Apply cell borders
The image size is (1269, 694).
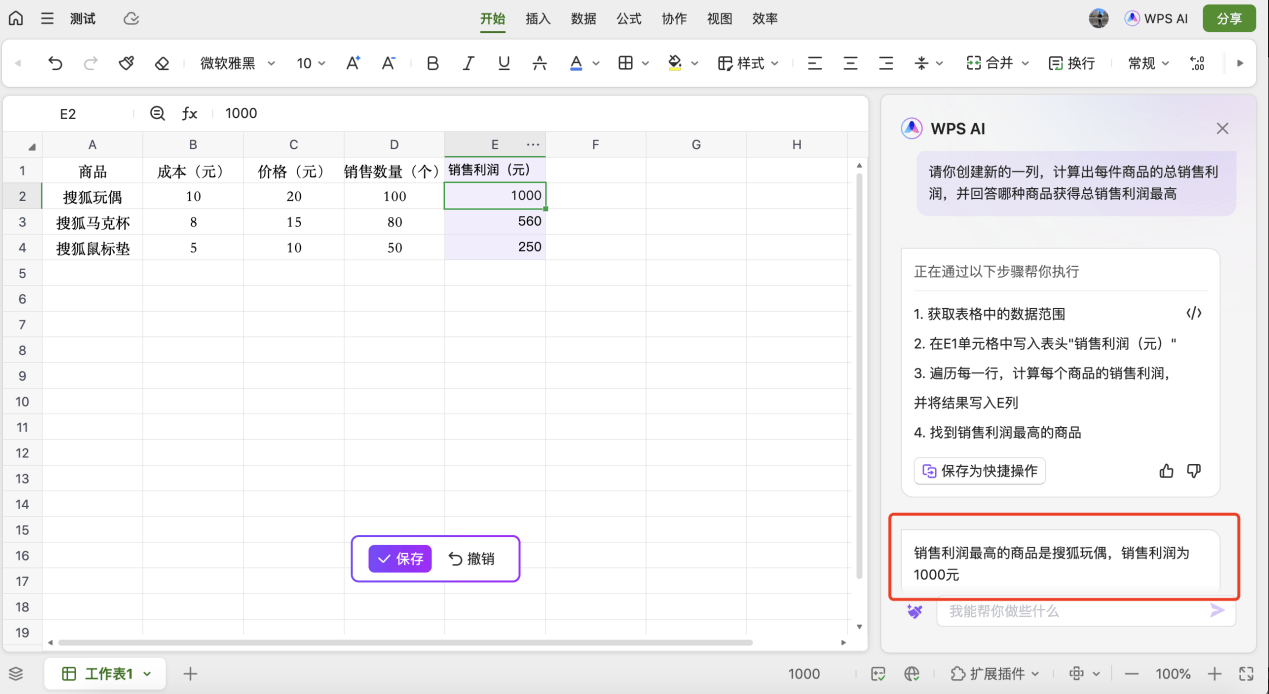pyautogui.click(x=626, y=63)
